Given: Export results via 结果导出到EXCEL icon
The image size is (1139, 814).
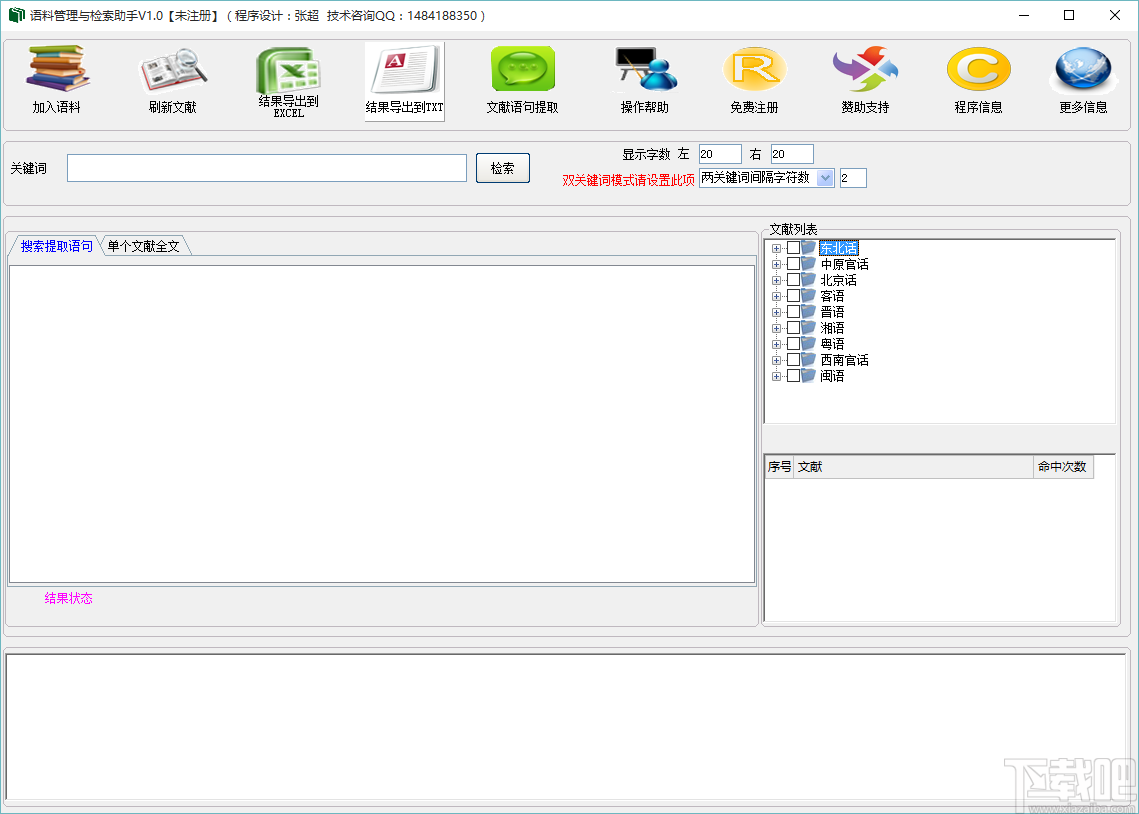Looking at the screenshot, I should pyautogui.click(x=288, y=70).
